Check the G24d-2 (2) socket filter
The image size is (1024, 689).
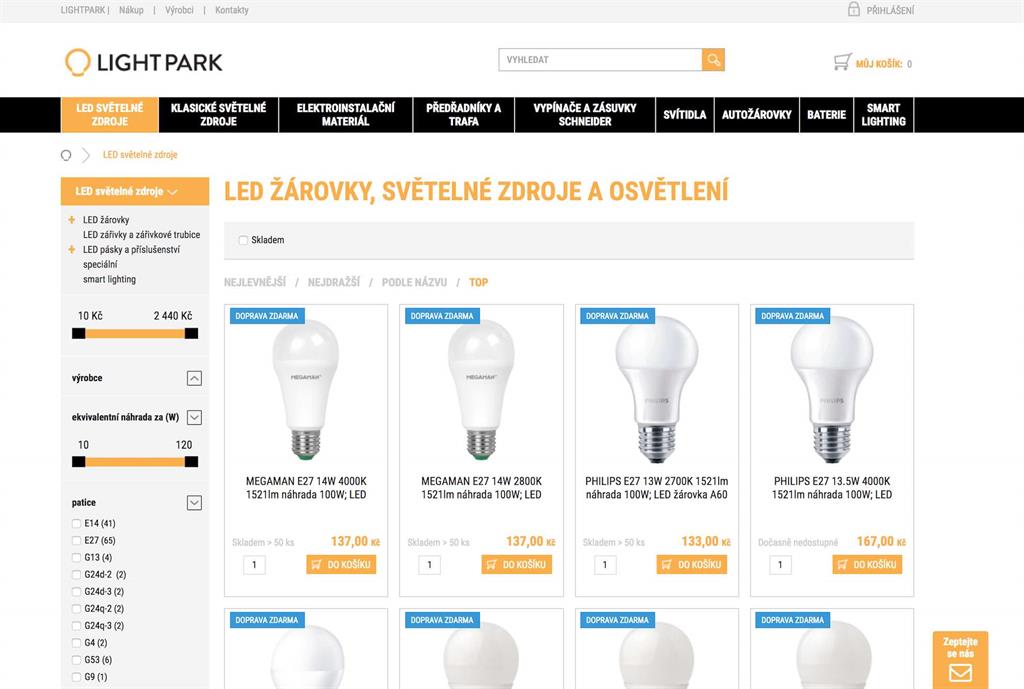pyautogui.click(x=76, y=574)
